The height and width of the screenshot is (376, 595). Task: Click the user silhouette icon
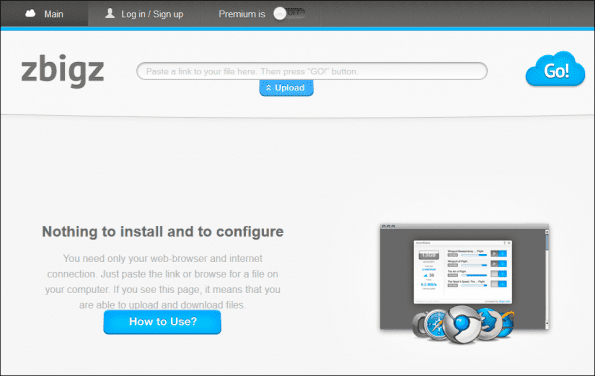tap(110, 13)
